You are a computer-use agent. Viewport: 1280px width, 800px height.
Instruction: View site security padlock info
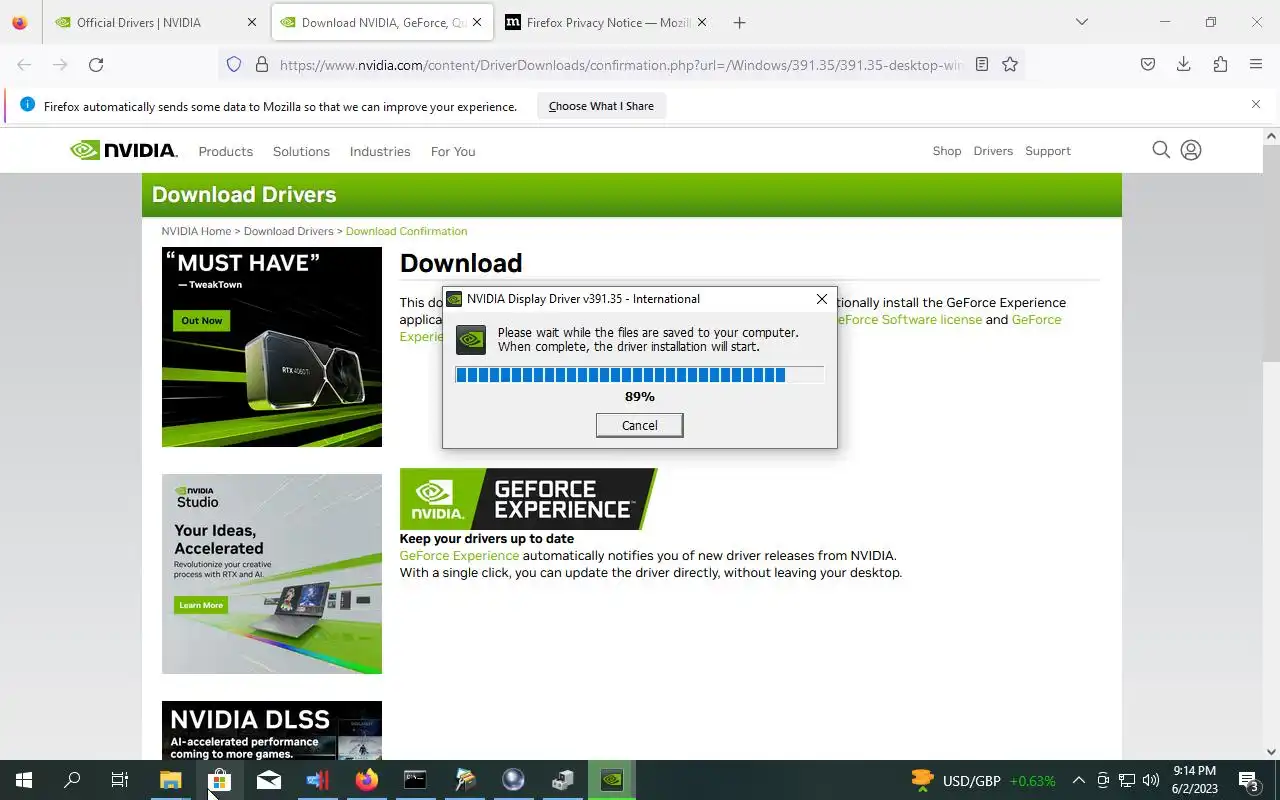(262, 64)
